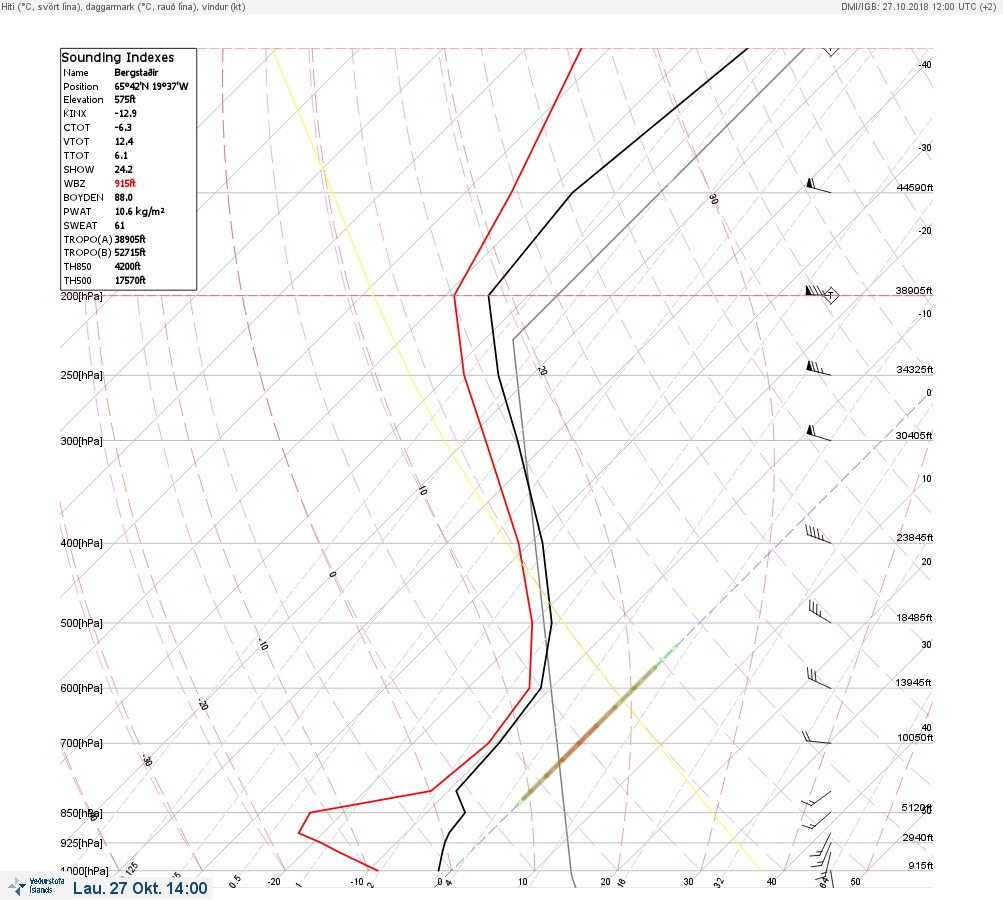Click the 200[hPa] pressure label

click(81, 296)
